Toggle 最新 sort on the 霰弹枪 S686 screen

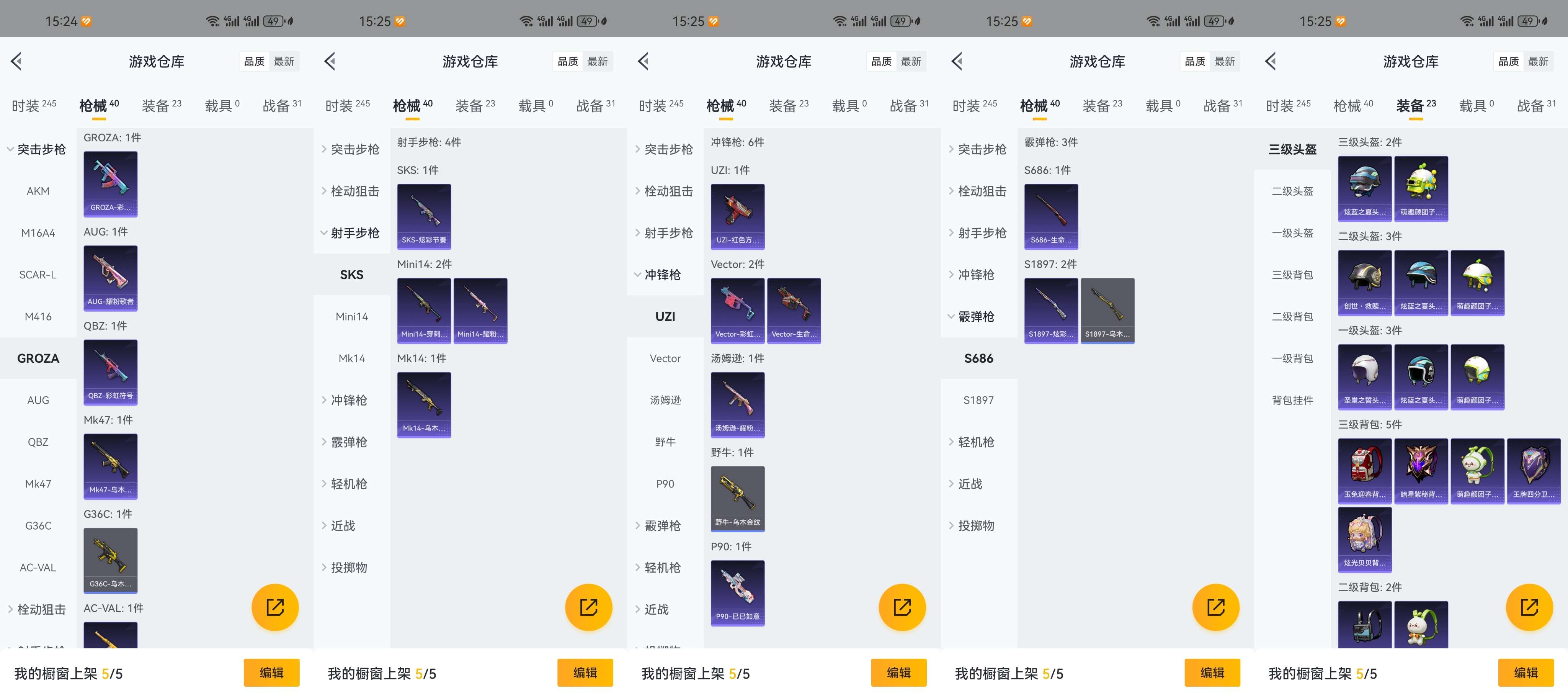tap(1224, 62)
